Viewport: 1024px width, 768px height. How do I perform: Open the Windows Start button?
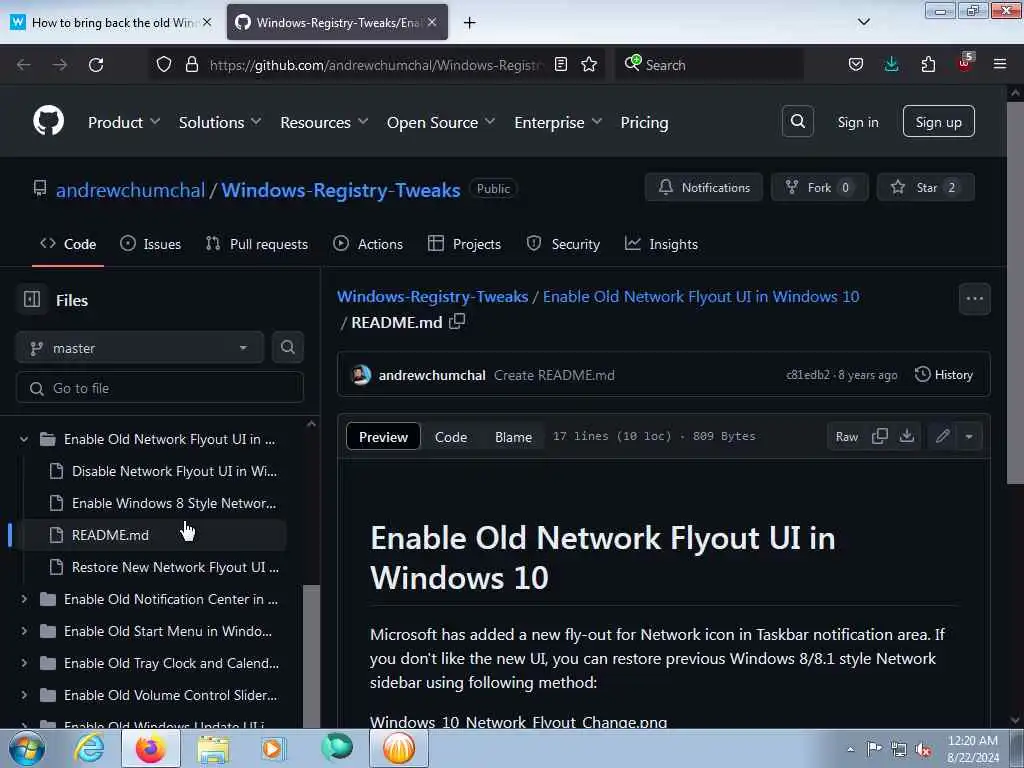(27, 748)
